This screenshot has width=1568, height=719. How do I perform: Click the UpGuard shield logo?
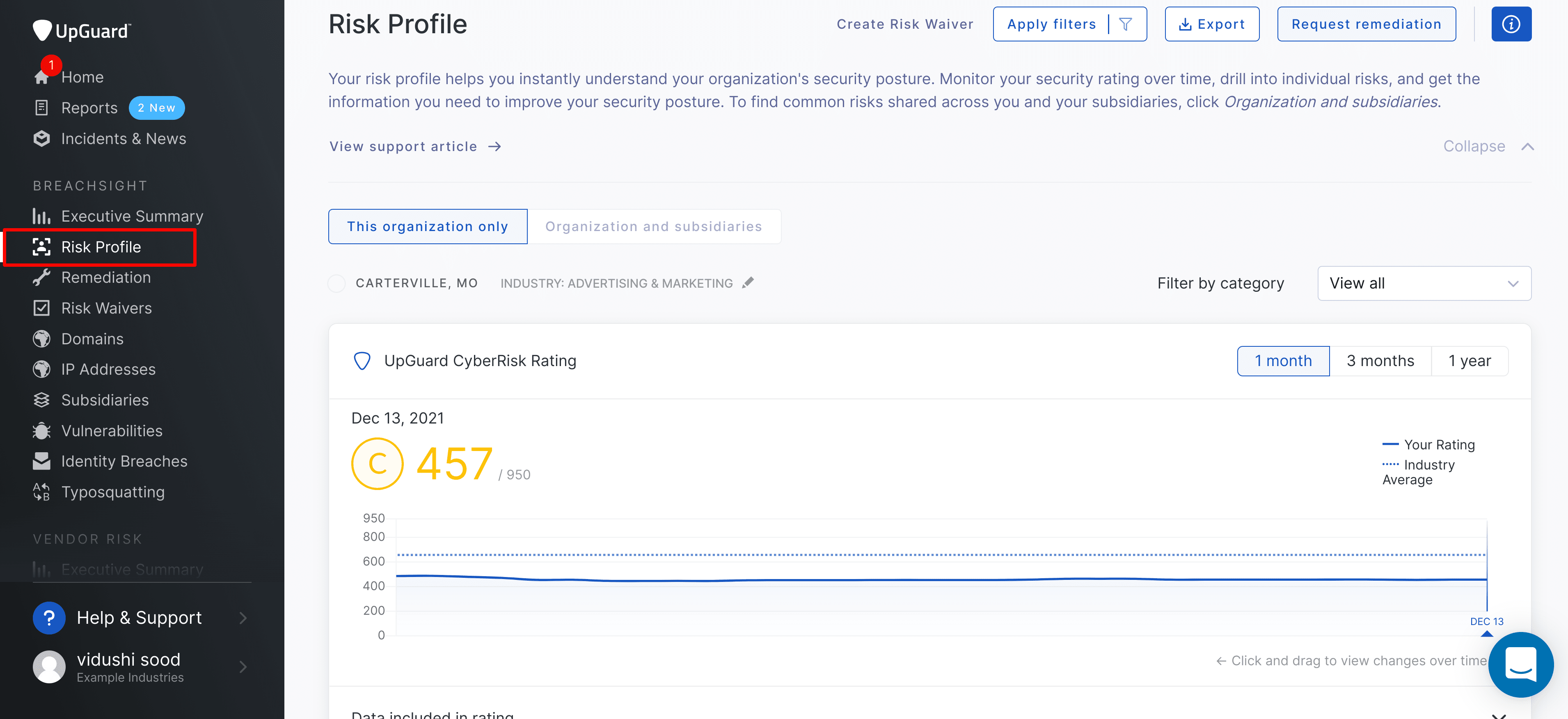click(x=42, y=30)
